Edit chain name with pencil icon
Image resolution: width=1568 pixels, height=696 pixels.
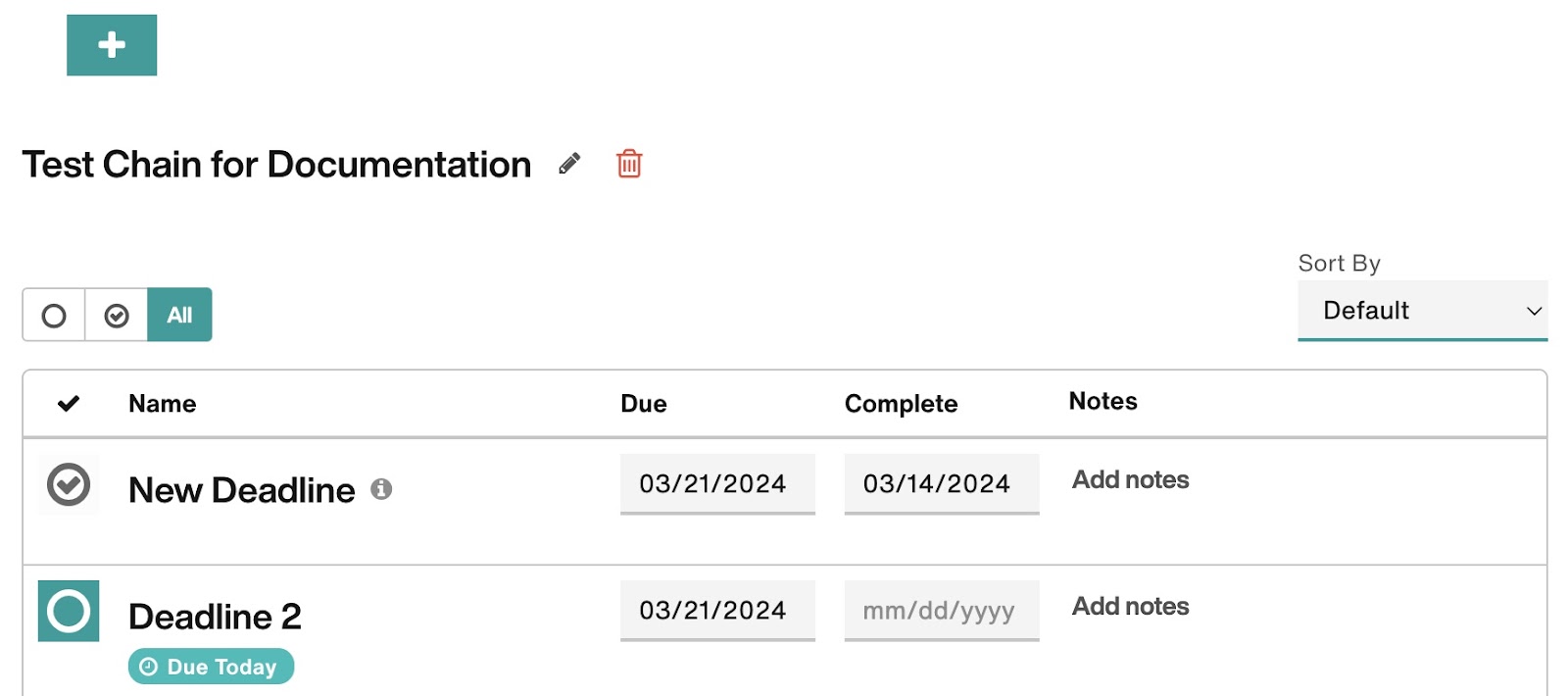[569, 164]
